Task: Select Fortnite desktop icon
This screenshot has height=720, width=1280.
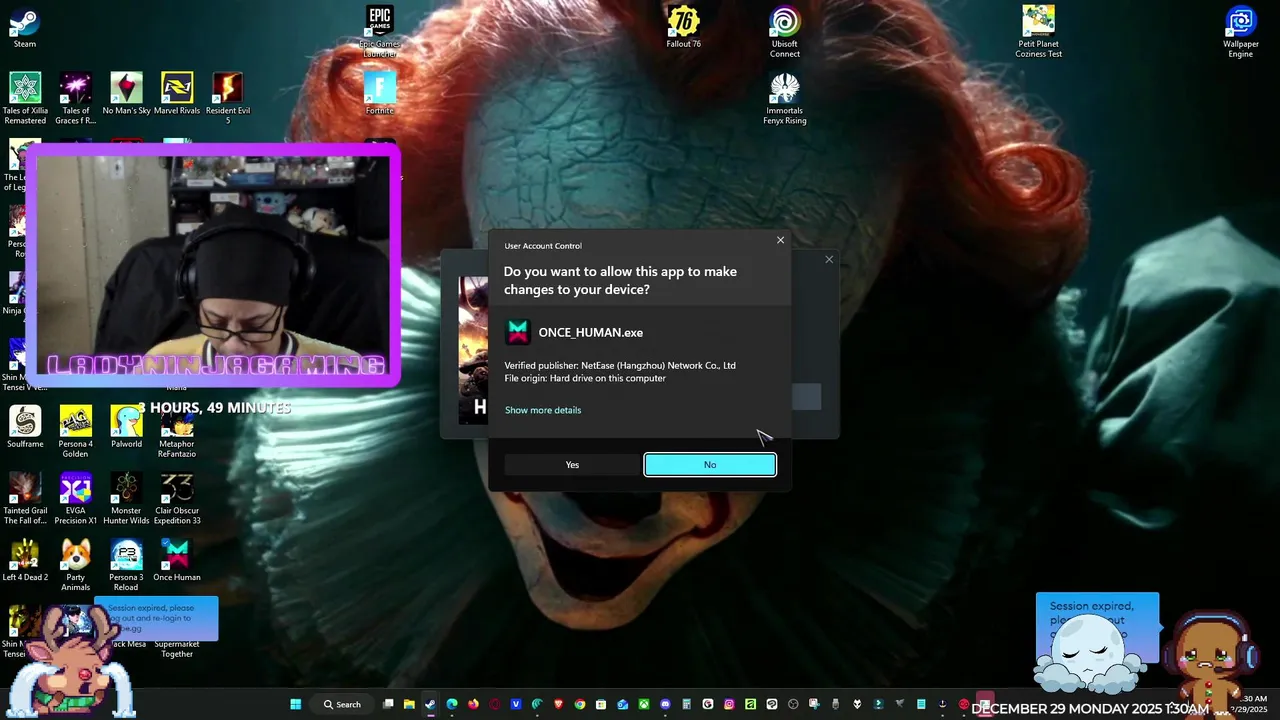Action: tap(379, 94)
